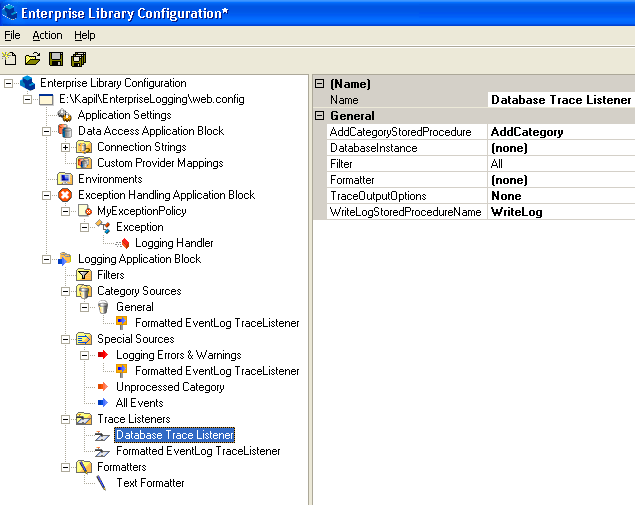Click the DatabaseInstance (none) value
The height and width of the screenshot is (512, 635).
[561, 148]
